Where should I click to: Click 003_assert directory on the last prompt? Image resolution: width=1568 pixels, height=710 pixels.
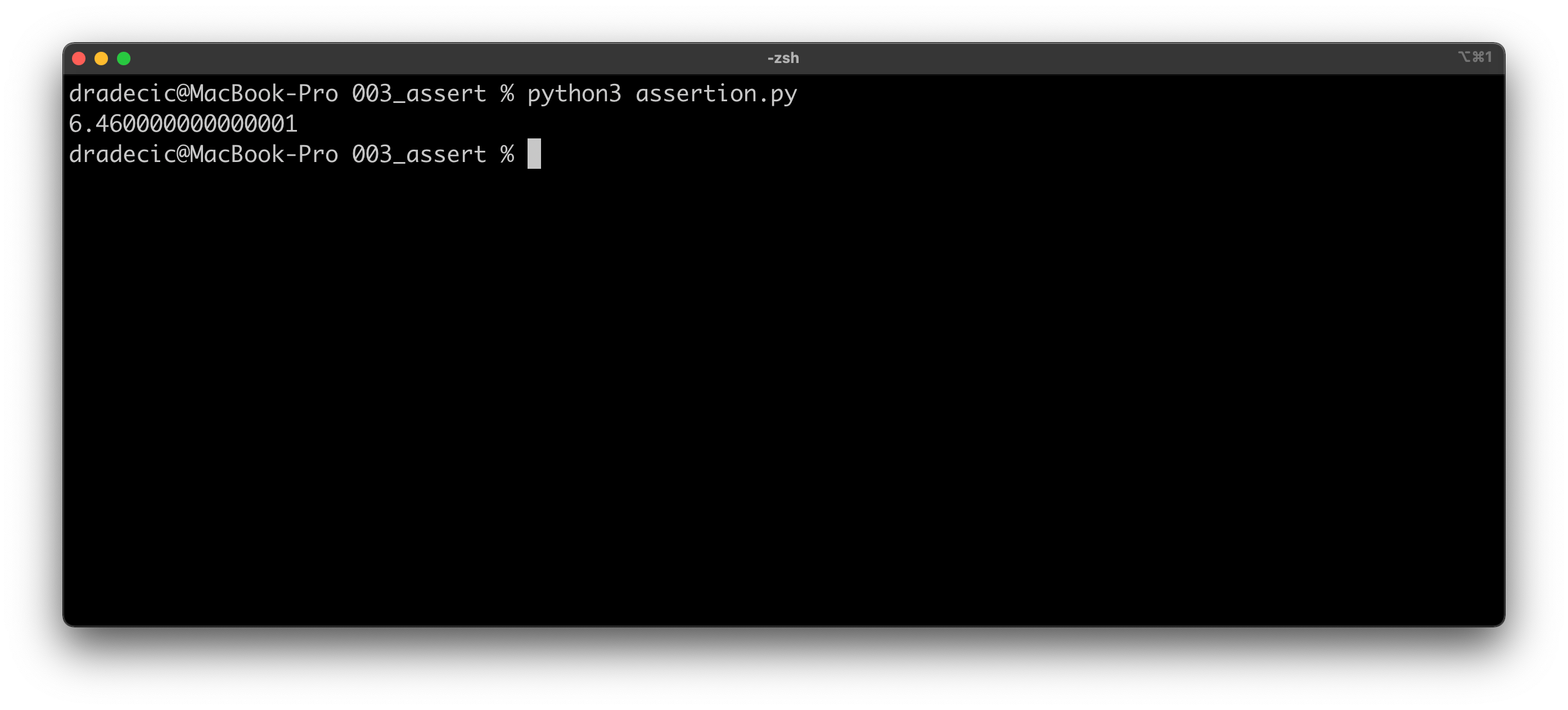419,155
